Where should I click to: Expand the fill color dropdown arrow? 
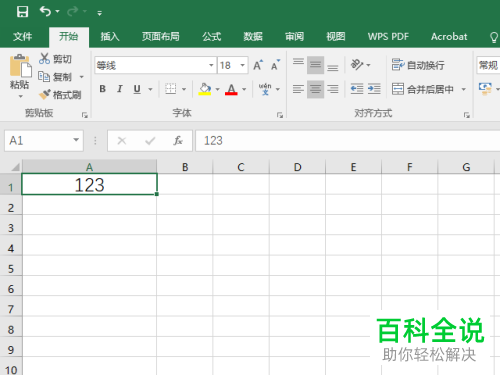coord(218,89)
